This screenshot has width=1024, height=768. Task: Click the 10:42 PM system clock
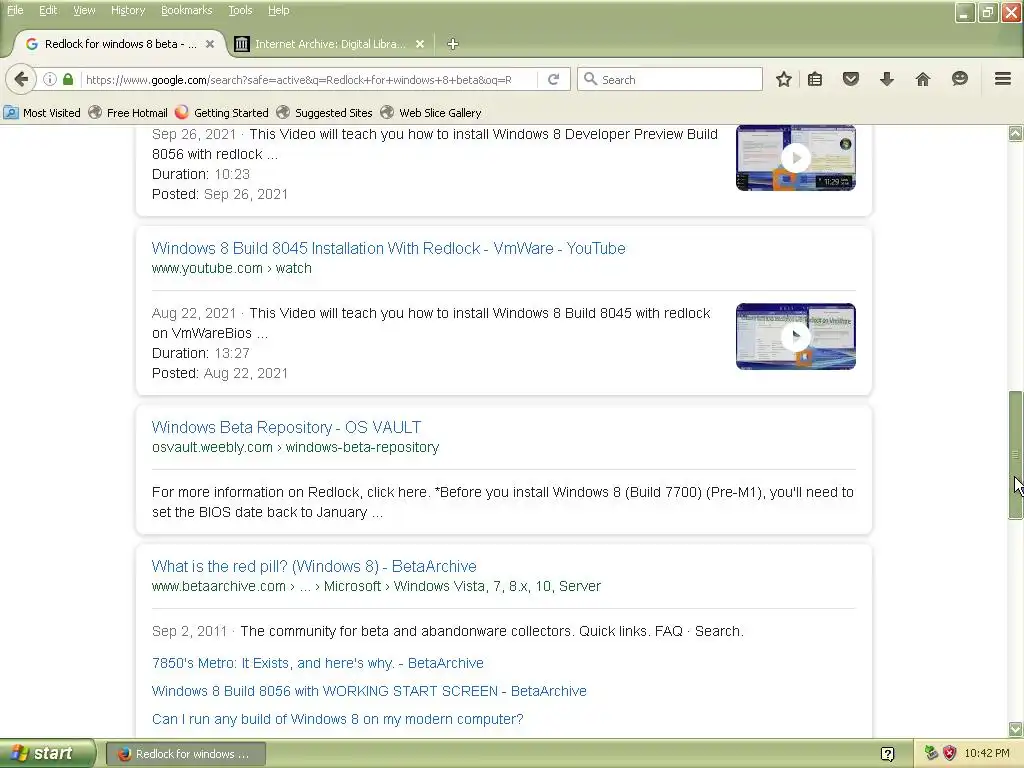pyautogui.click(x=987, y=753)
